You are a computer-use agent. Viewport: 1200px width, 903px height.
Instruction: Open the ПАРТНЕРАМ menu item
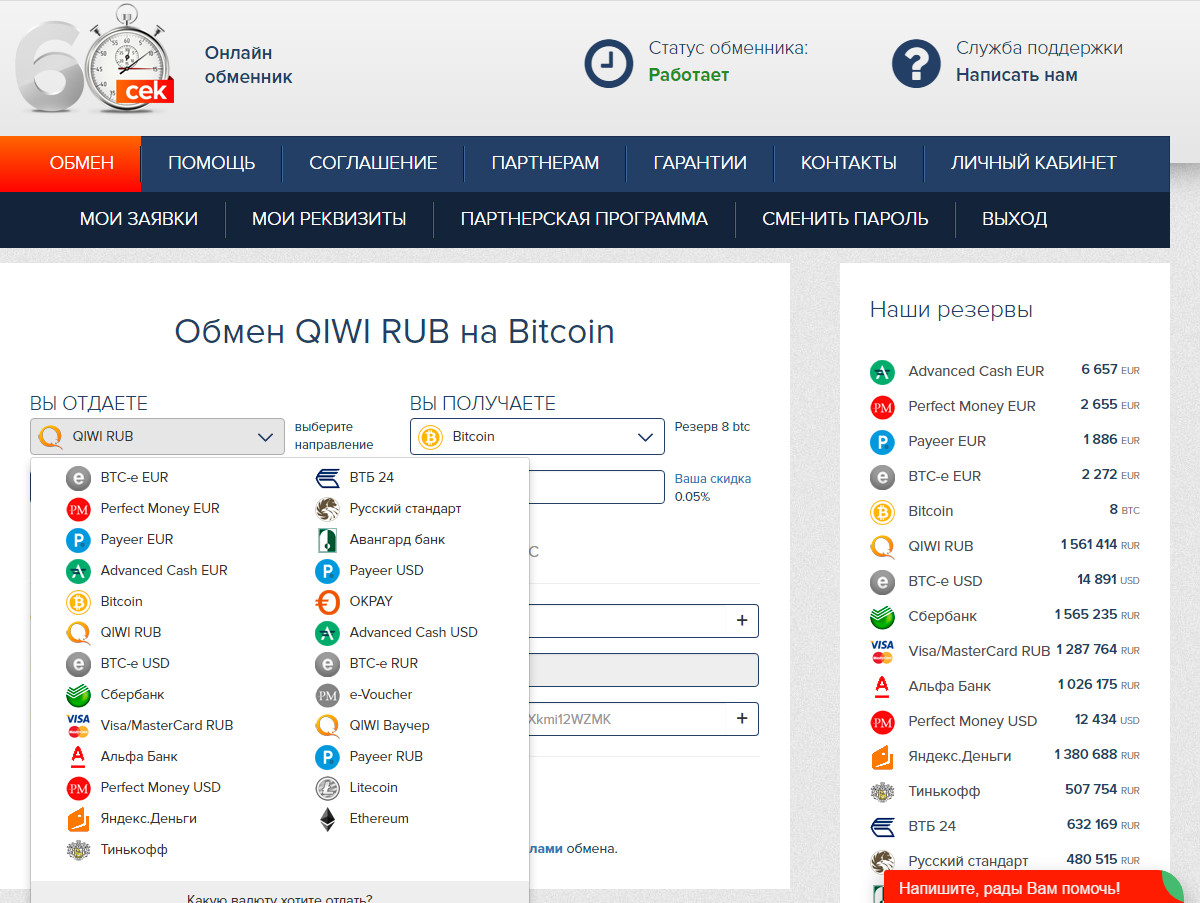(x=545, y=163)
